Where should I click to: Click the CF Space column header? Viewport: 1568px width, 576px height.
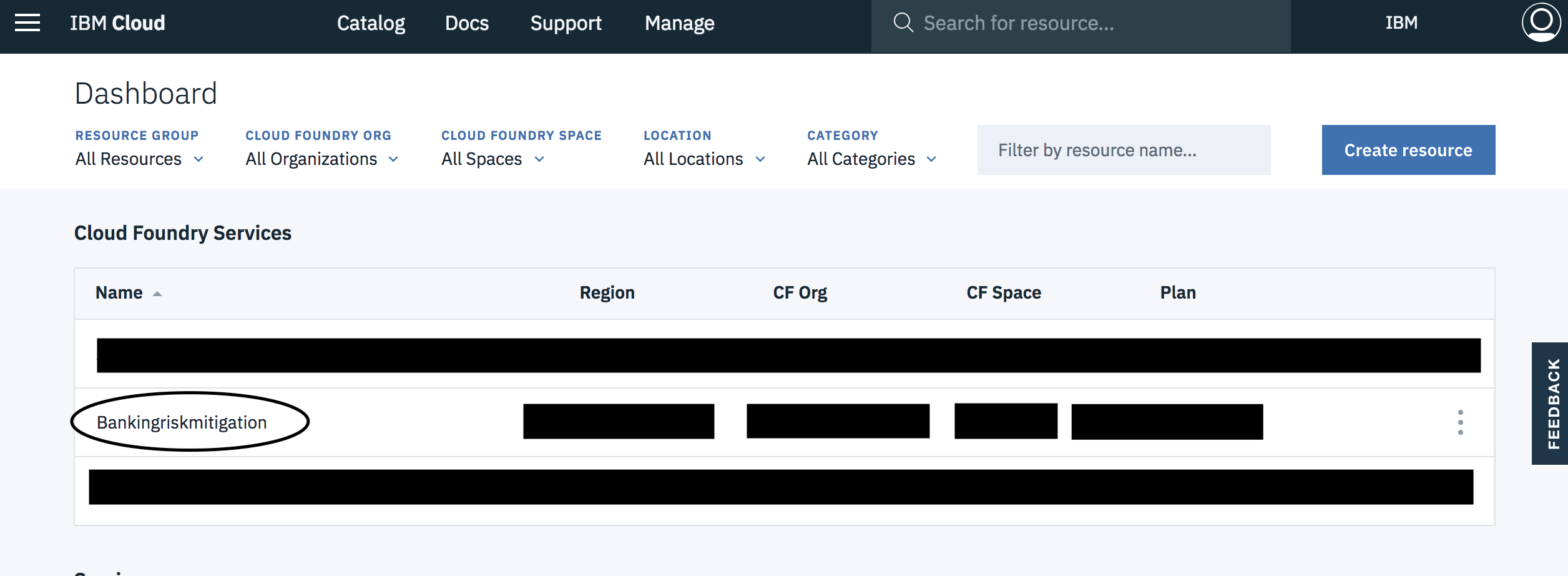pos(1003,292)
